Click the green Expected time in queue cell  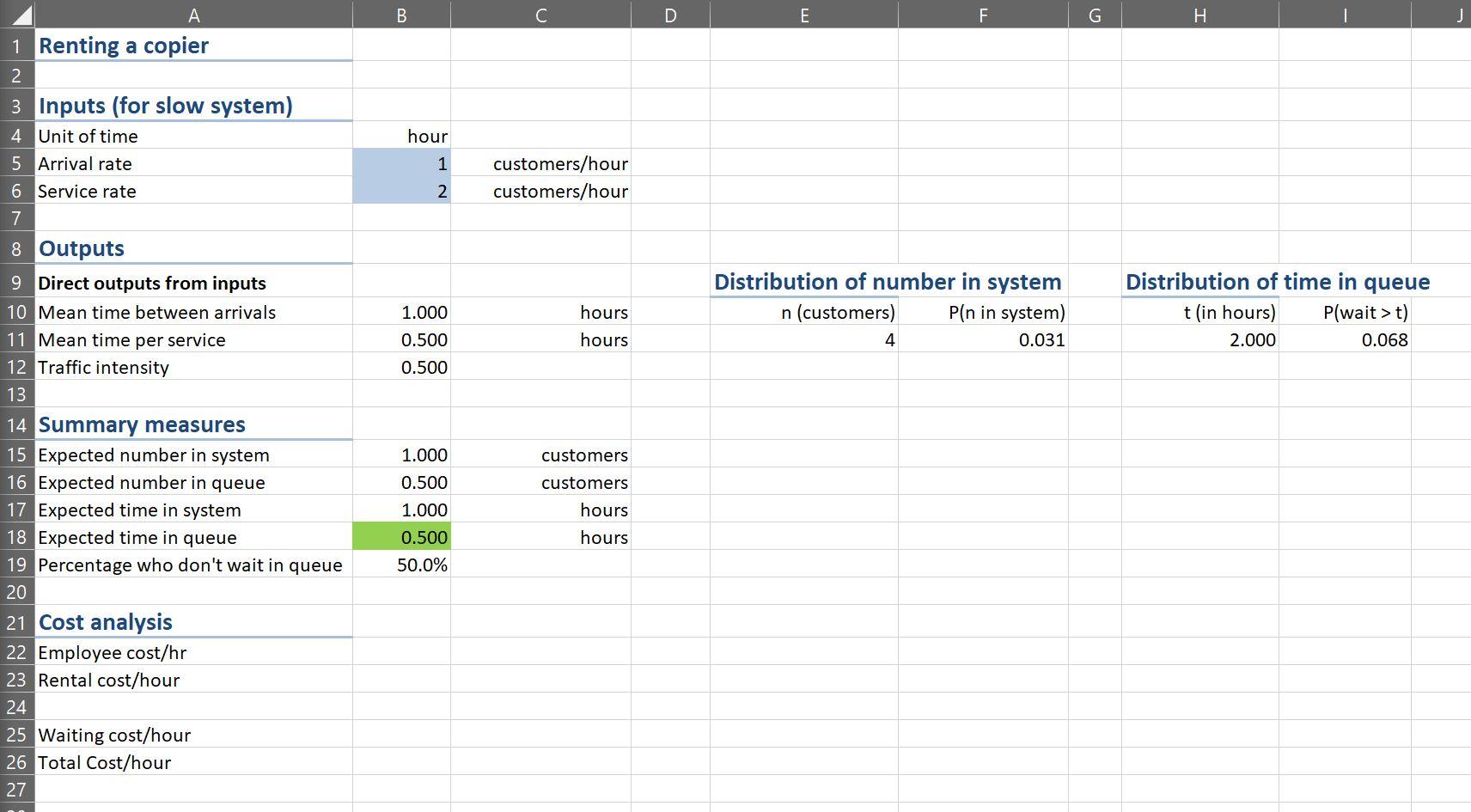[401, 537]
